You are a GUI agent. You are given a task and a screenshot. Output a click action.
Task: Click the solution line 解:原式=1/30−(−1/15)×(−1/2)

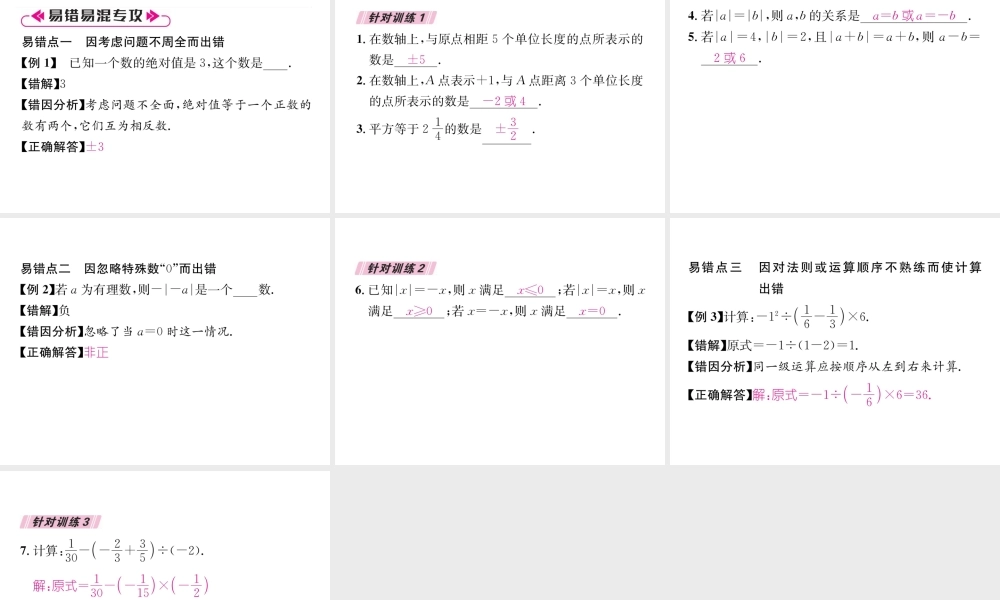121,585
